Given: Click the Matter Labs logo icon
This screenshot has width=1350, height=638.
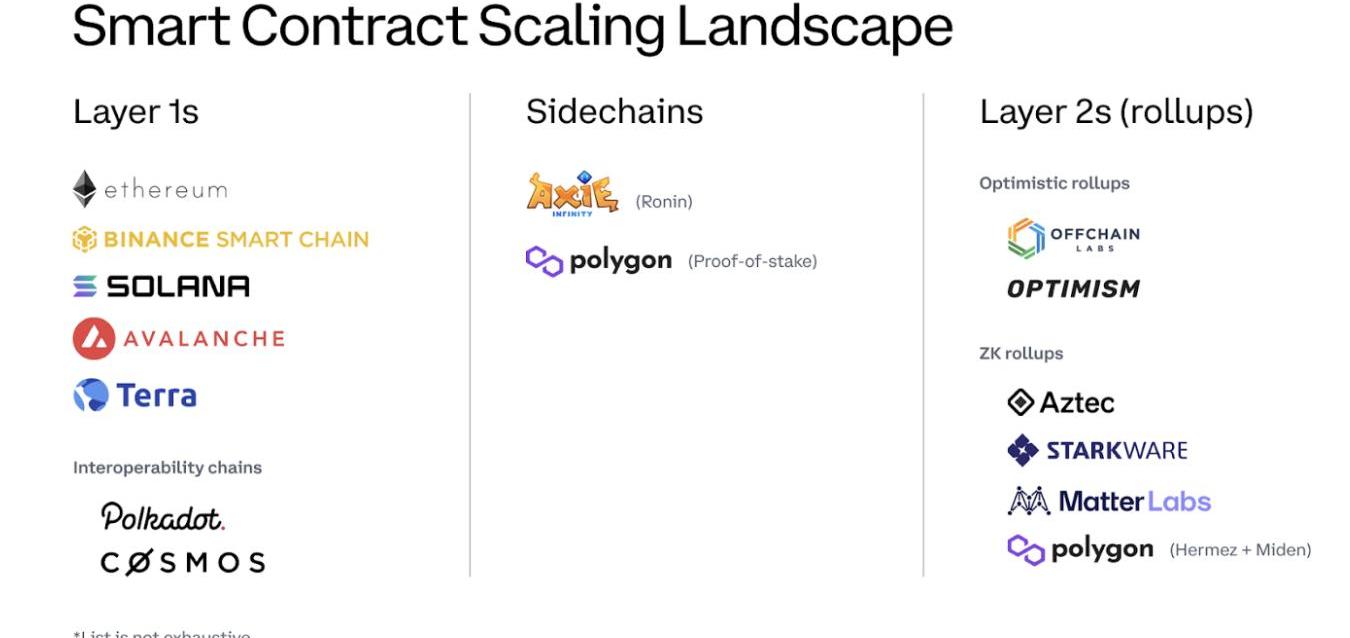Looking at the screenshot, I should 1027,500.
